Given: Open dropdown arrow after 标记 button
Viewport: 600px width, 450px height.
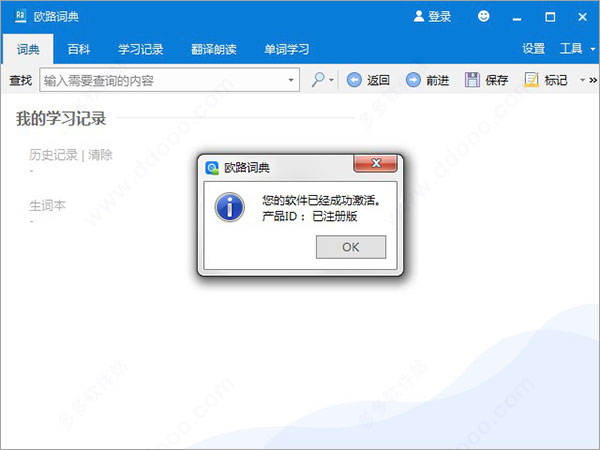Looking at the screenshot, I should (x=582, y=80).
